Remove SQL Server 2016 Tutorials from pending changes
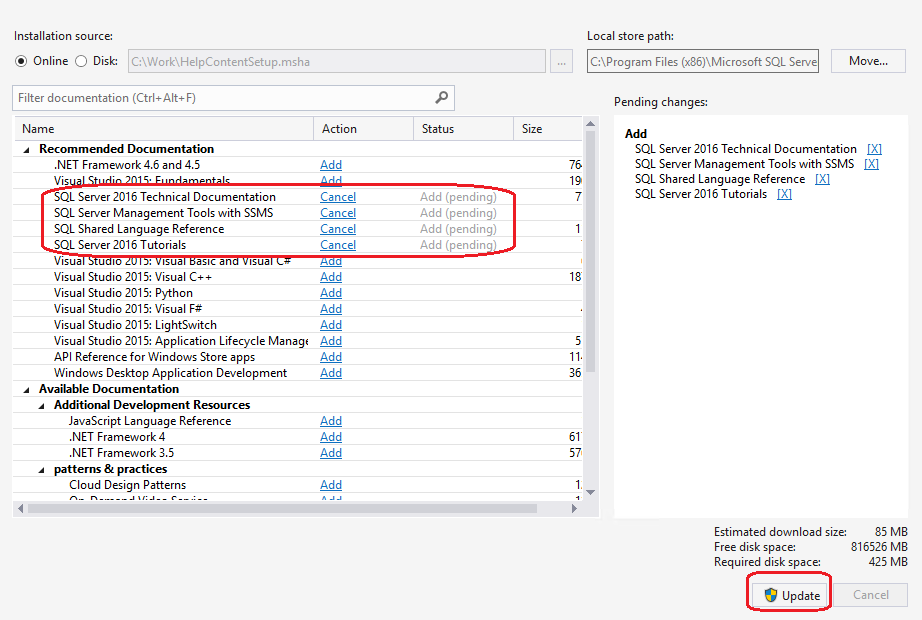Image resolution: width=922 pixels, height=620 pixels. click(x=784, y=193)
